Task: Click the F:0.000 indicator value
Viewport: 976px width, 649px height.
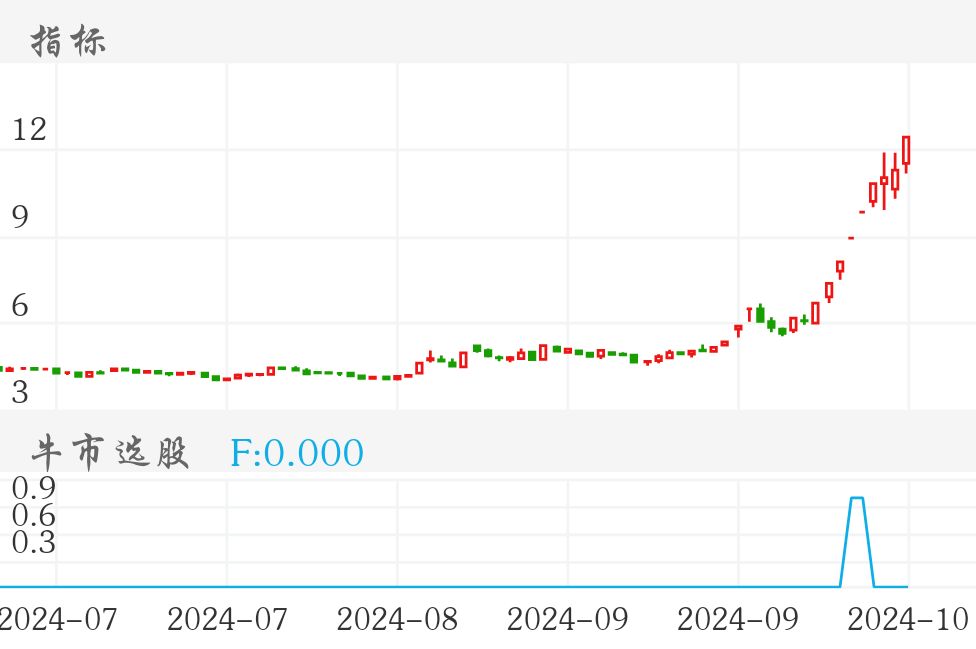Action: coord(297,453)
